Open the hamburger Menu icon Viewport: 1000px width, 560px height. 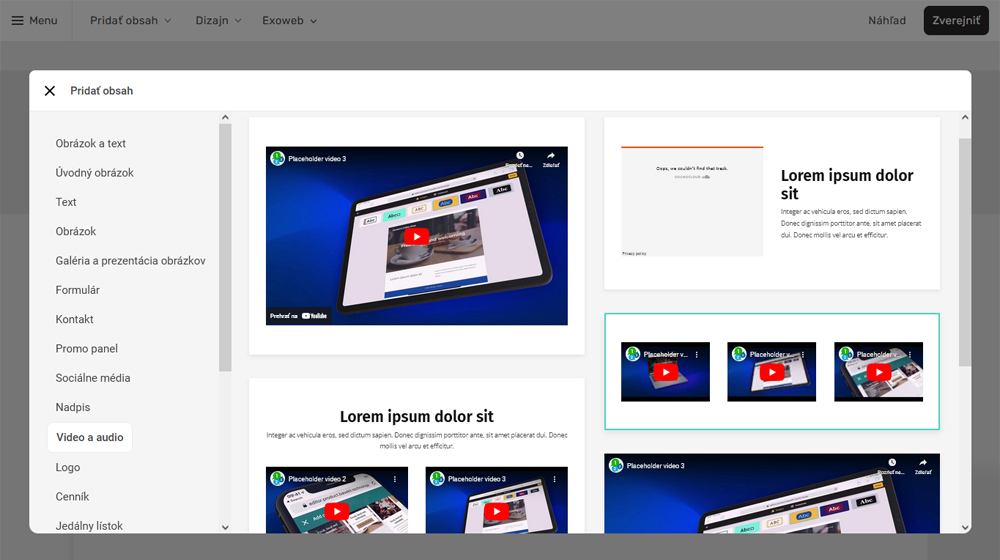[17, 20]
